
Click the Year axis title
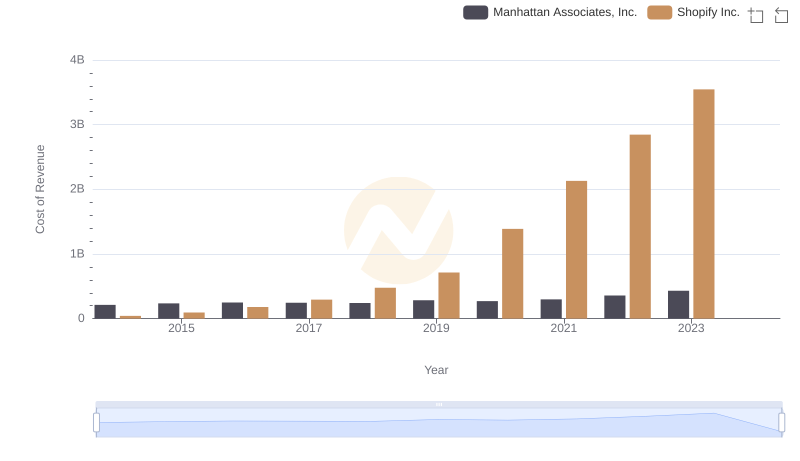pyautogui.click(x=436, y=370)
